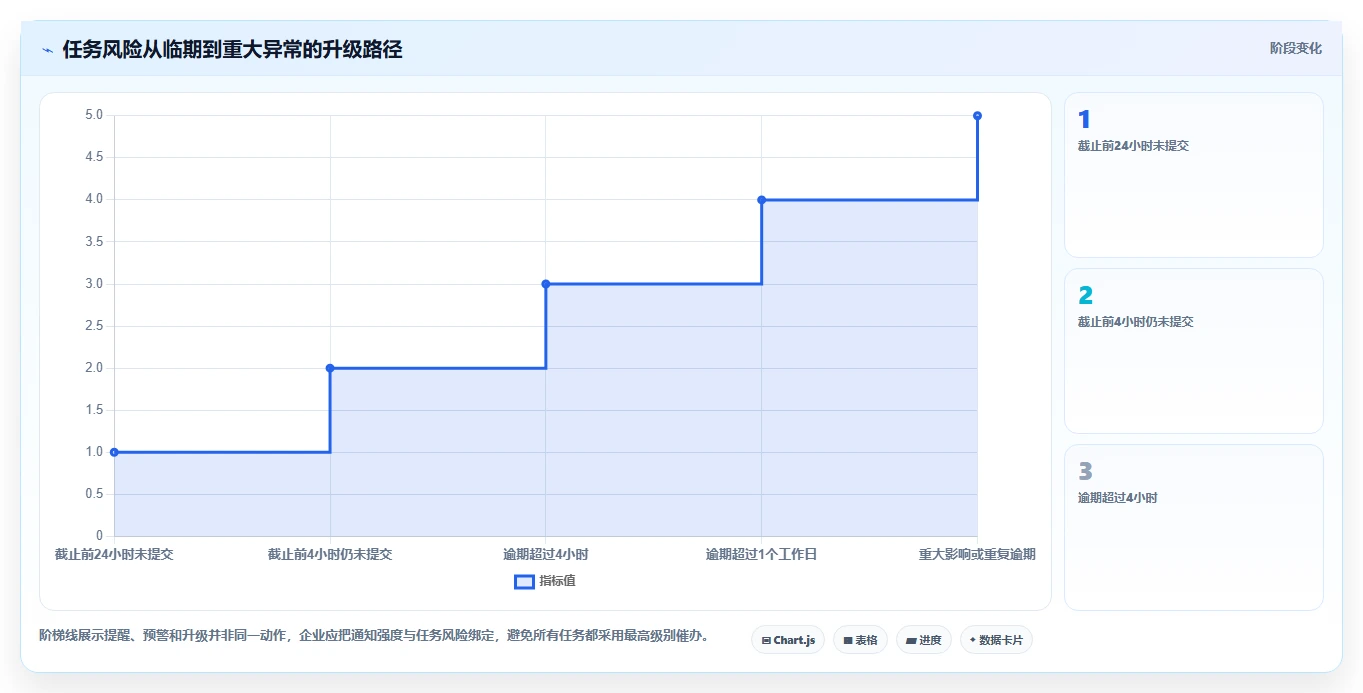Click x-axis label 逾期超过1个工作日
The width and height of the screenshot is (1363, 693).
click(762, 554)
